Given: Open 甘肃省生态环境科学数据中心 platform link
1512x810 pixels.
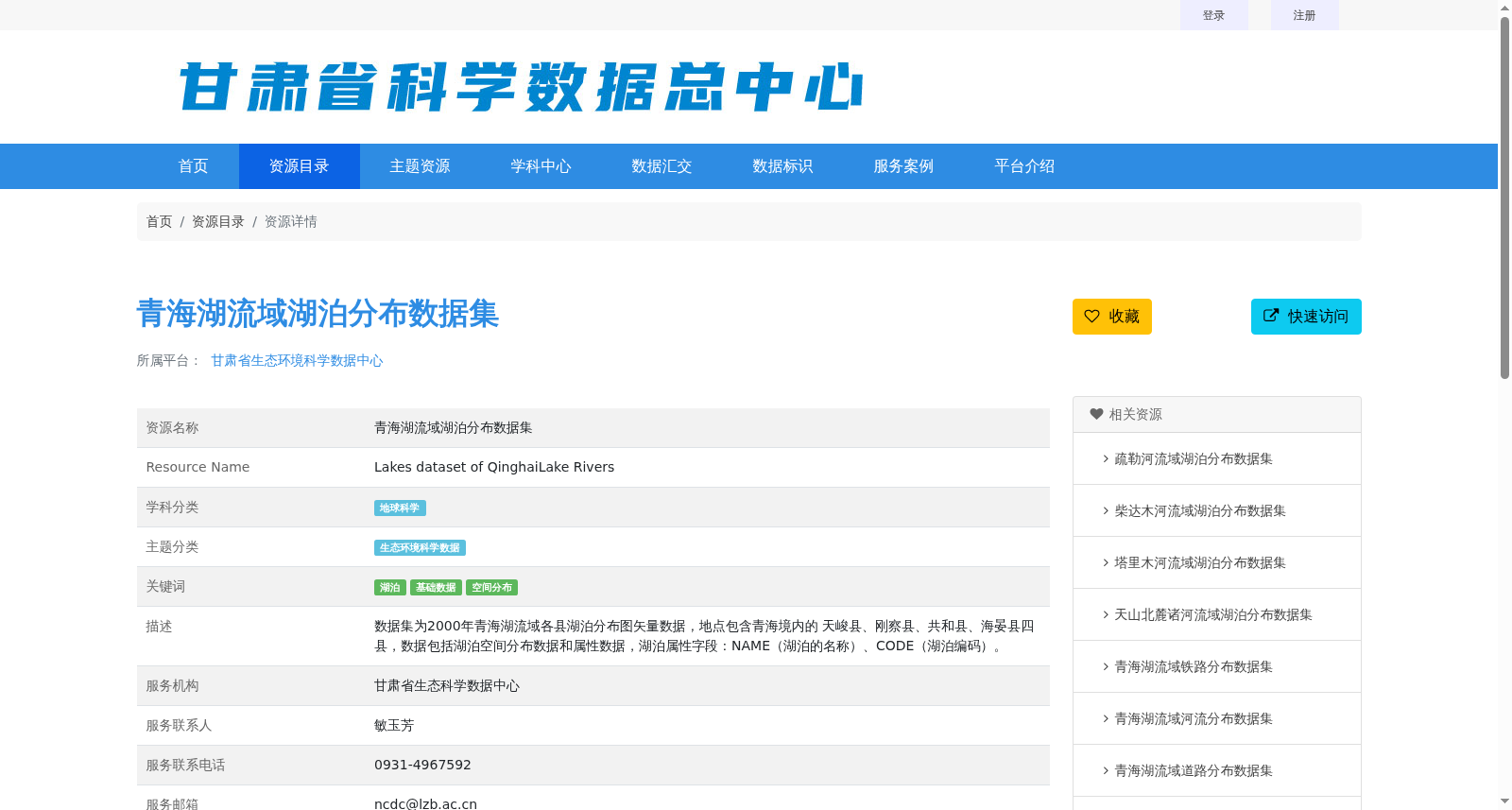Looking at the screenshot, I should click(x=297, y=360).
